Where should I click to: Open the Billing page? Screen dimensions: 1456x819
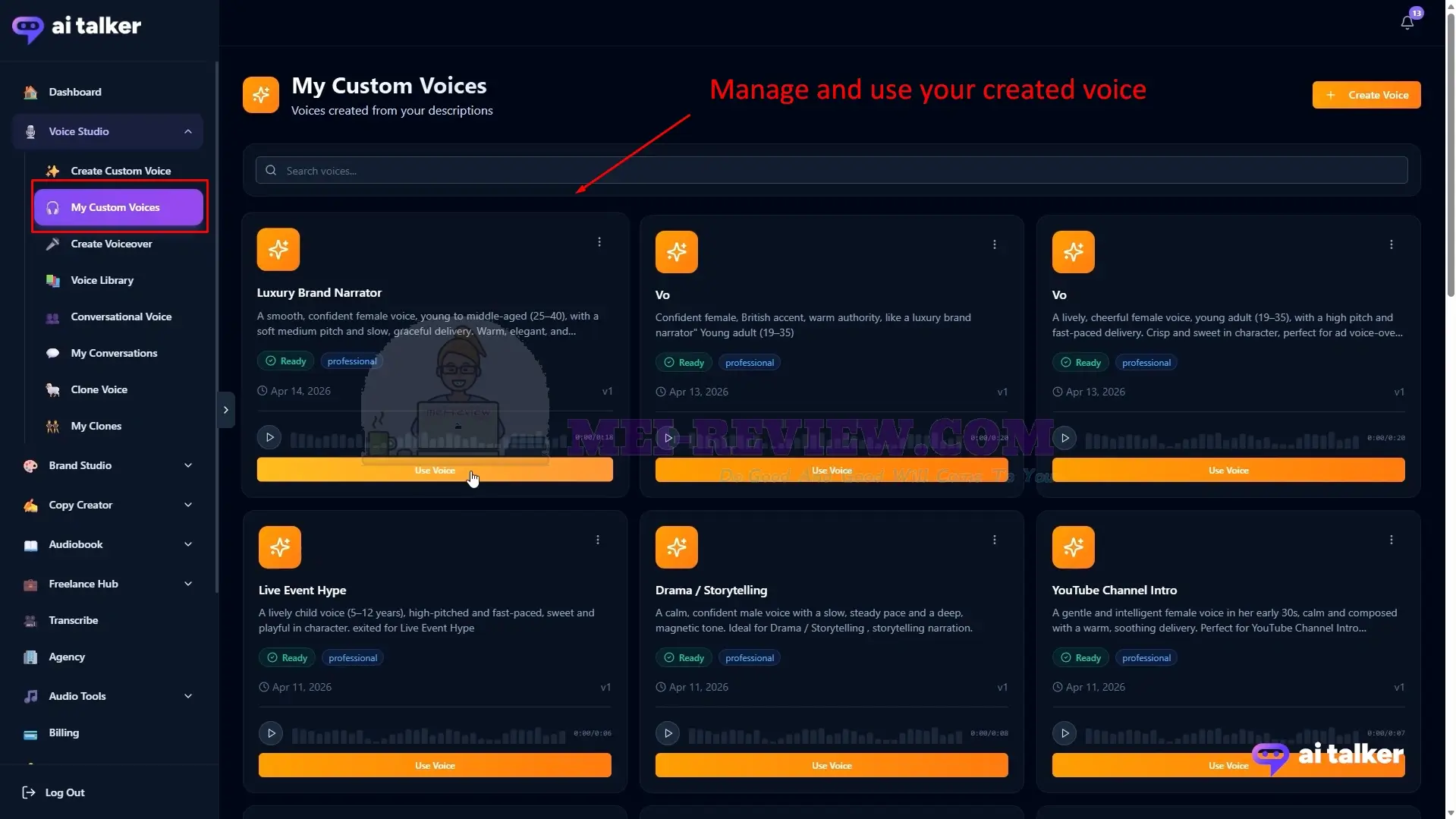coord(108,732)
